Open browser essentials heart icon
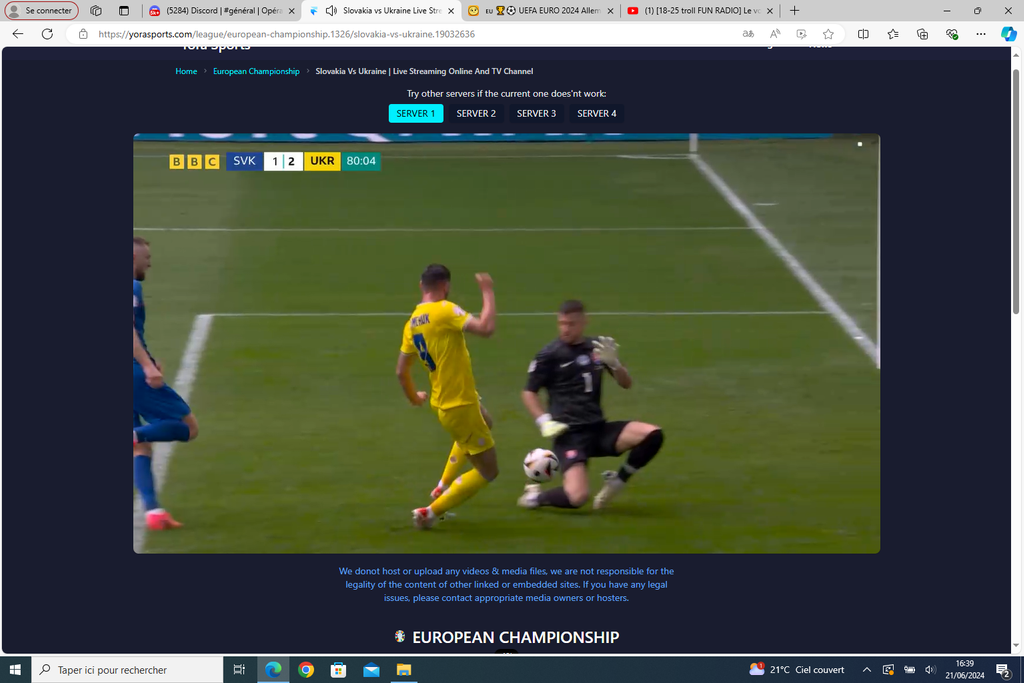The image size is (1024, 683). (952, 34)
